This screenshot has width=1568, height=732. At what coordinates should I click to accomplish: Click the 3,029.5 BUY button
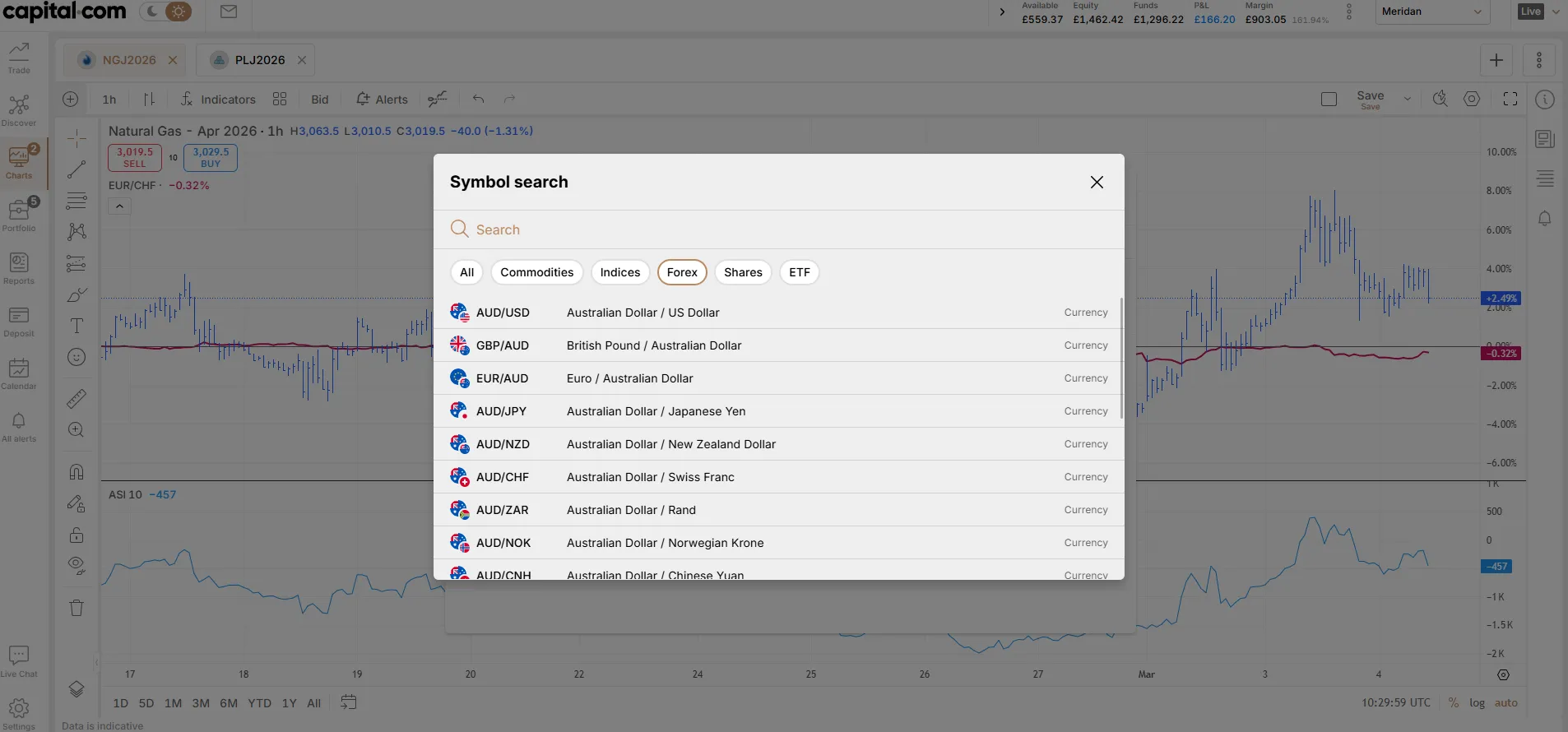click(x=211, y=158)
